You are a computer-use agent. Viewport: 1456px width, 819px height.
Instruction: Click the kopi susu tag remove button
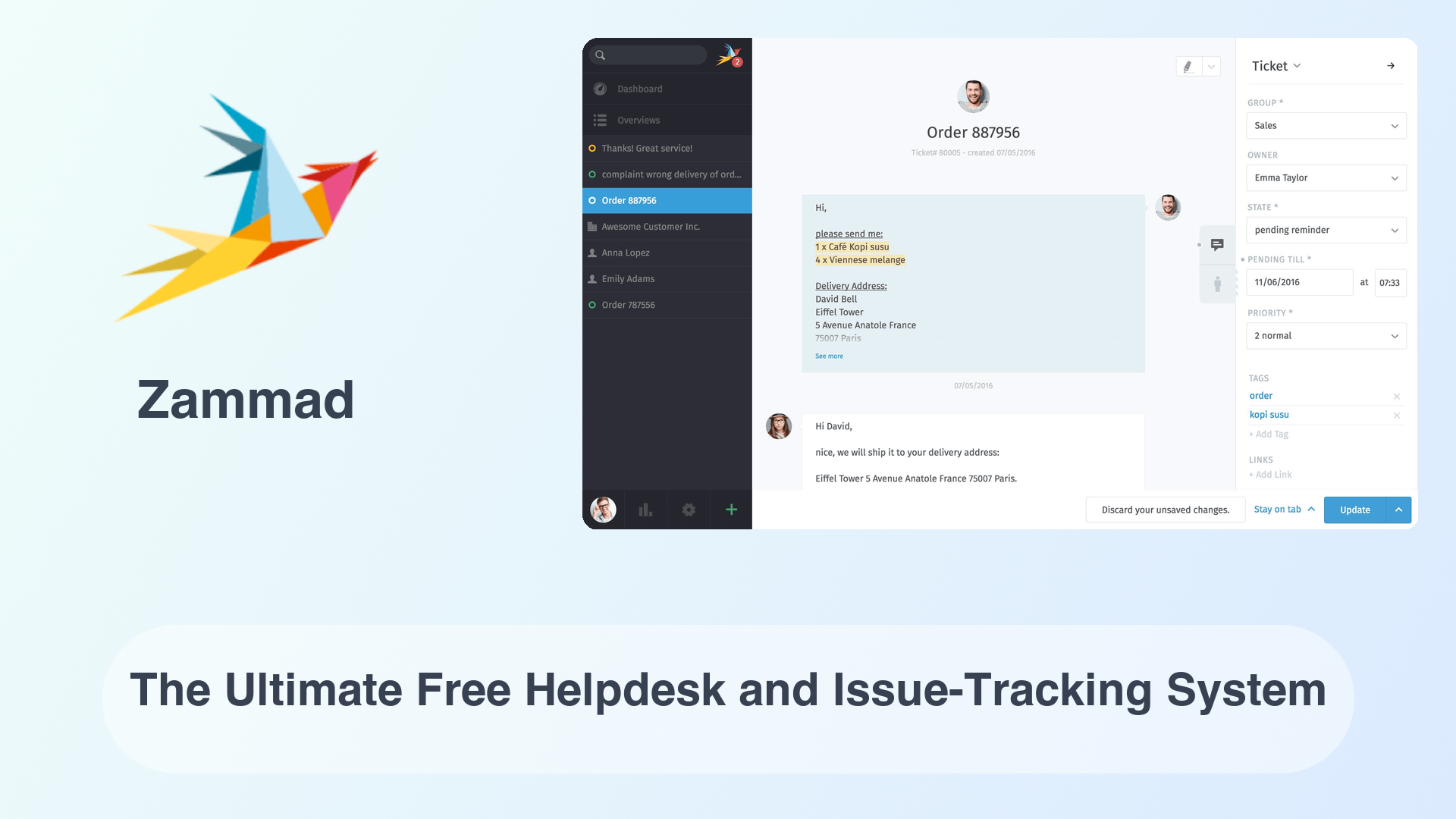[1398, 415]
